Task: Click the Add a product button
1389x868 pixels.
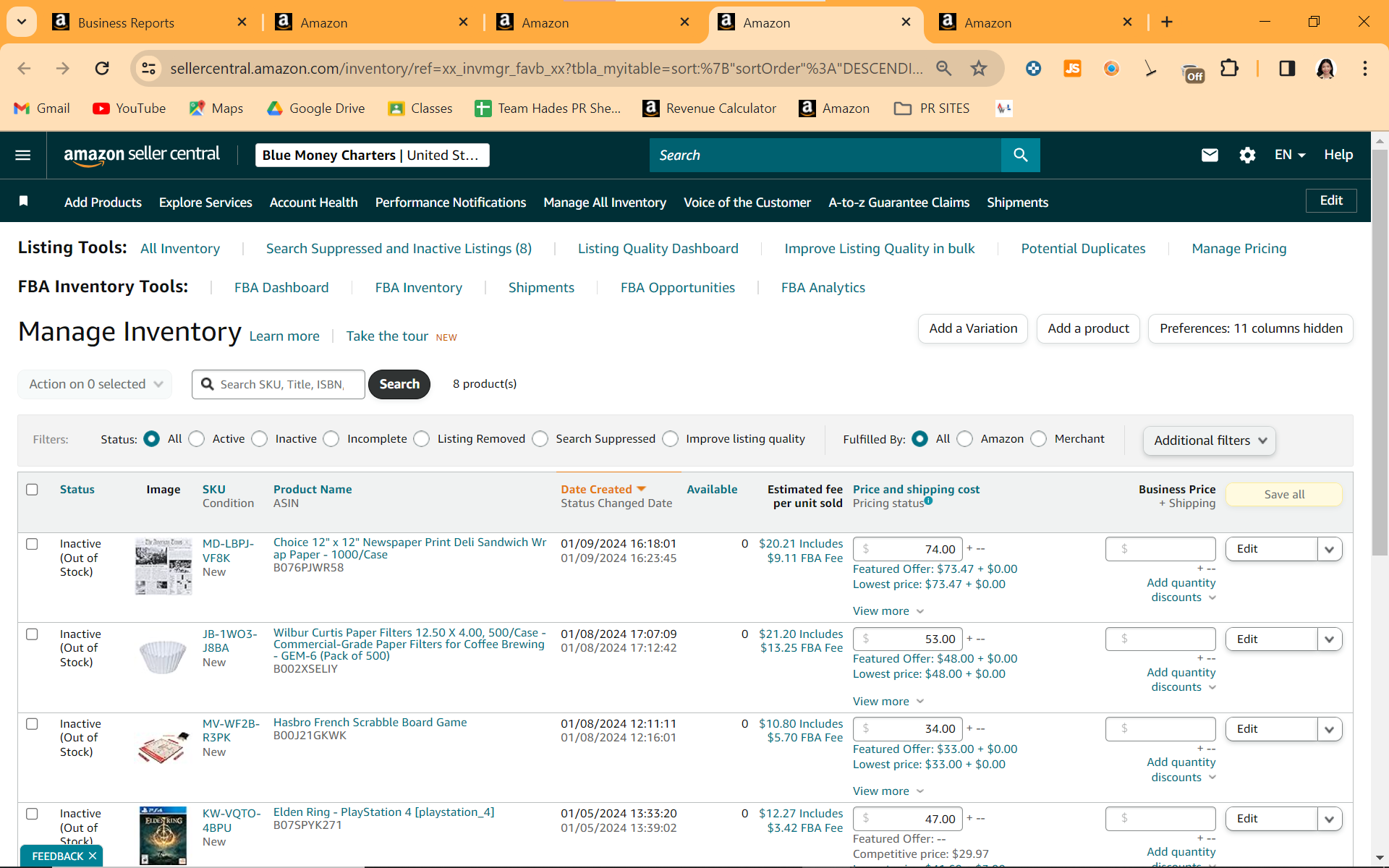Action: 1088,328
